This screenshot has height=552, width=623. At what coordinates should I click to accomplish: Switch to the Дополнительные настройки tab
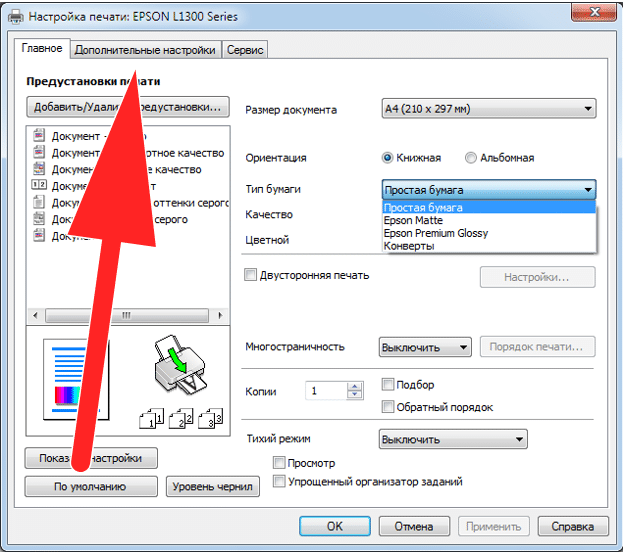[145, 50]
